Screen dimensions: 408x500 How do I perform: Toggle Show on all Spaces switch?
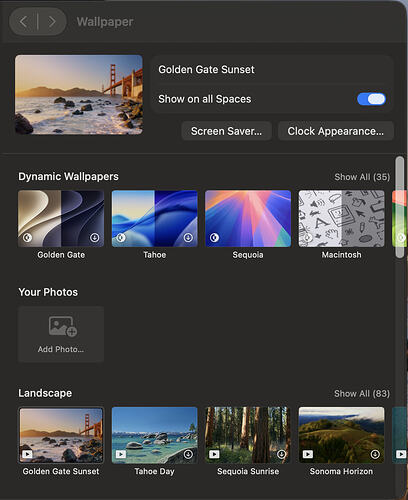coord(371,99)
